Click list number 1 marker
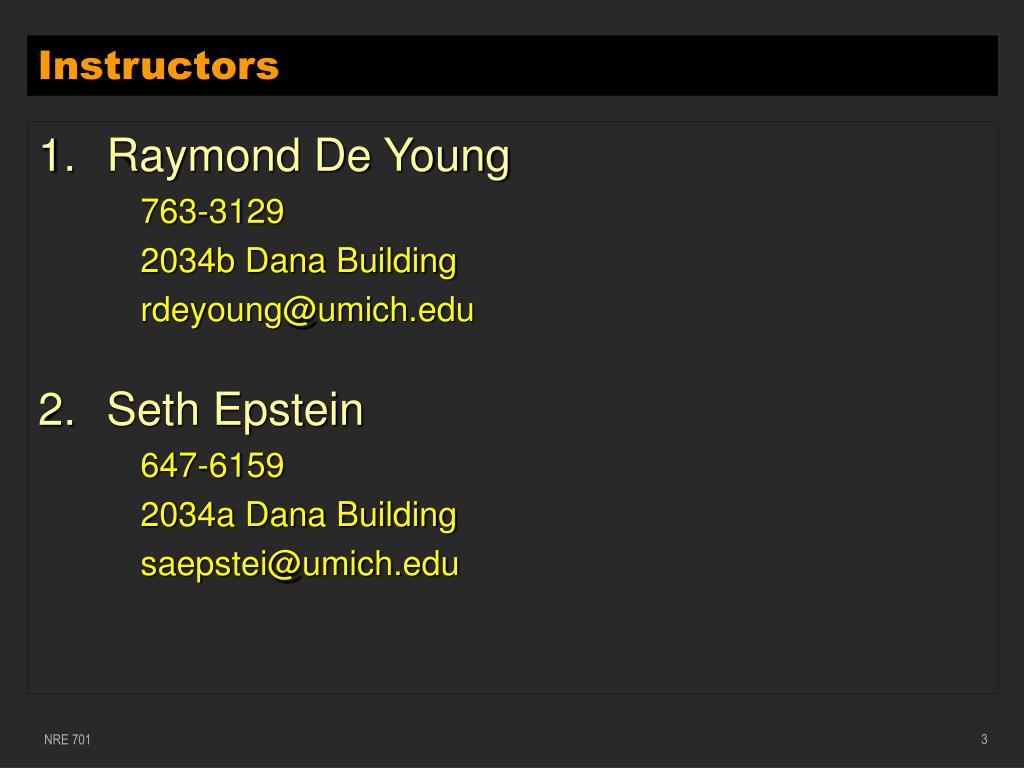Viewport: 1024px width, 768px height. tap(57, 157)
